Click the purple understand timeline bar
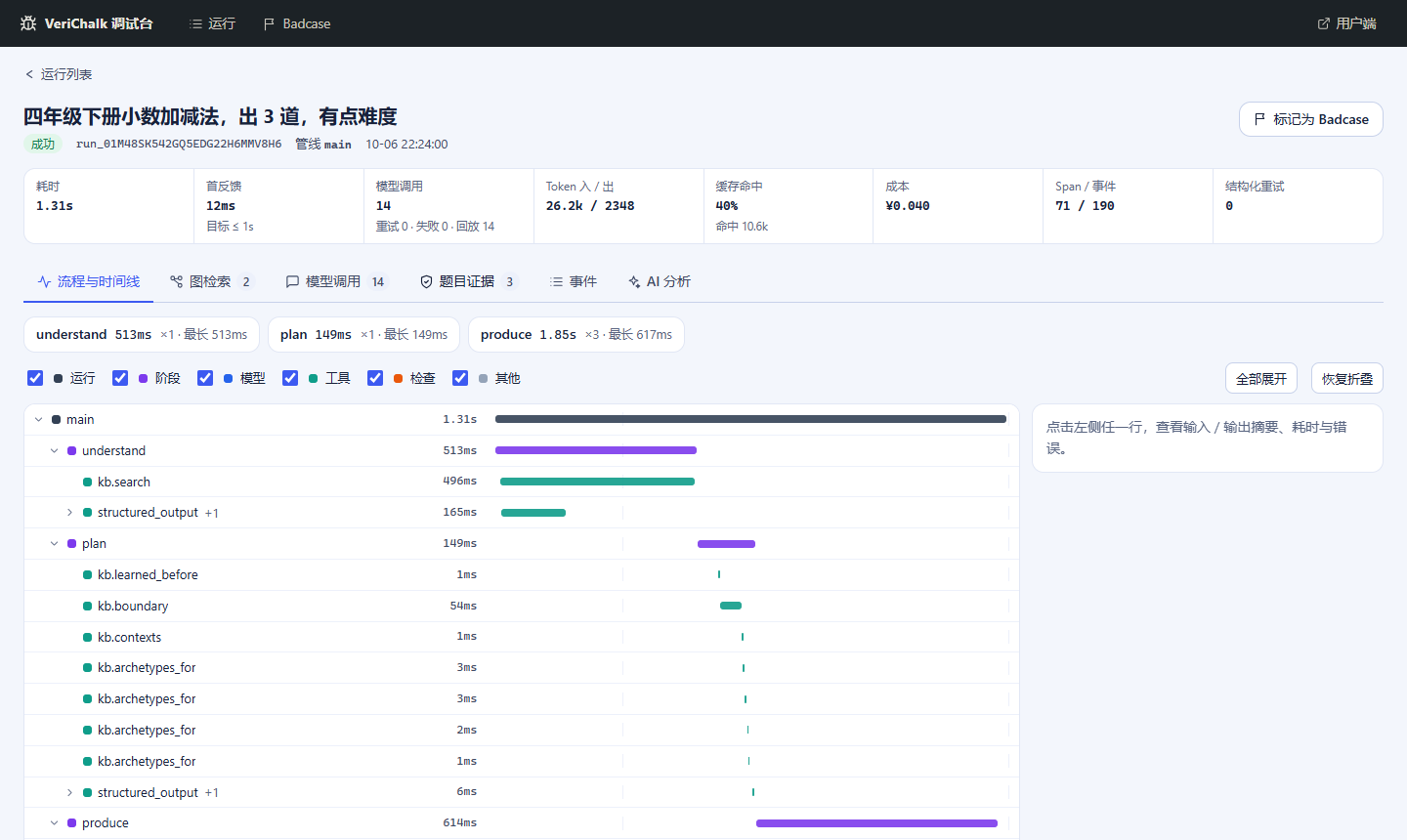The width and height of the screenshot is (1407, 840). pos(596,450)
